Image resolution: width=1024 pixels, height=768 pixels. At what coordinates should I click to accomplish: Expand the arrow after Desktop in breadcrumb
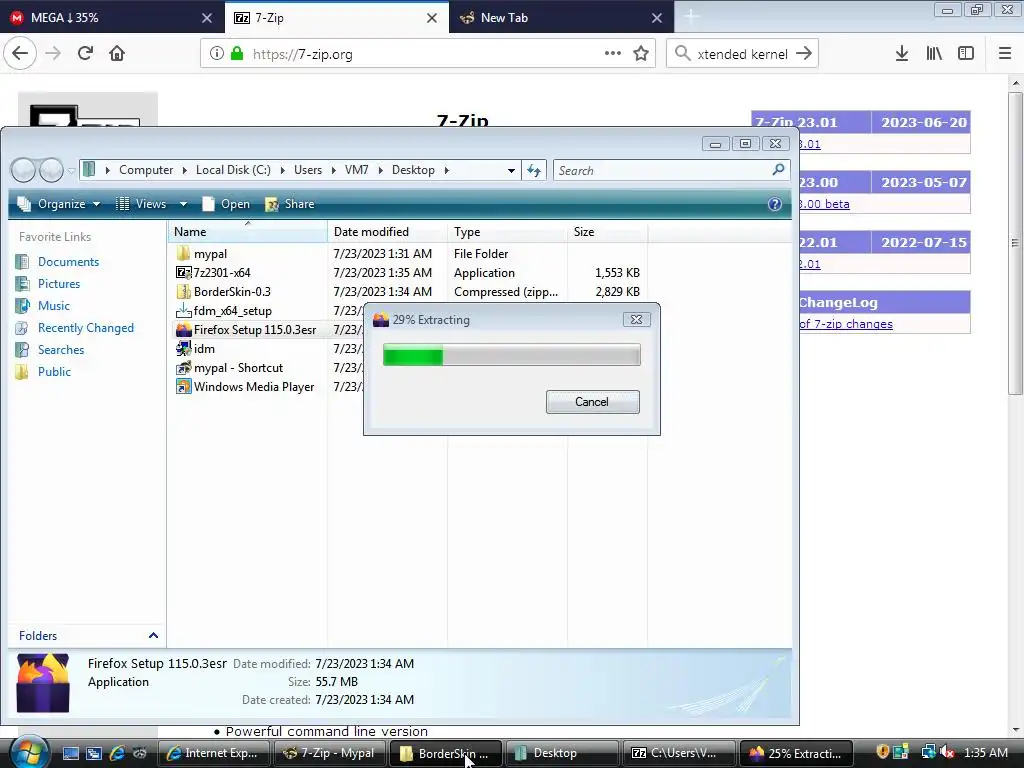[x=447, y=170]
